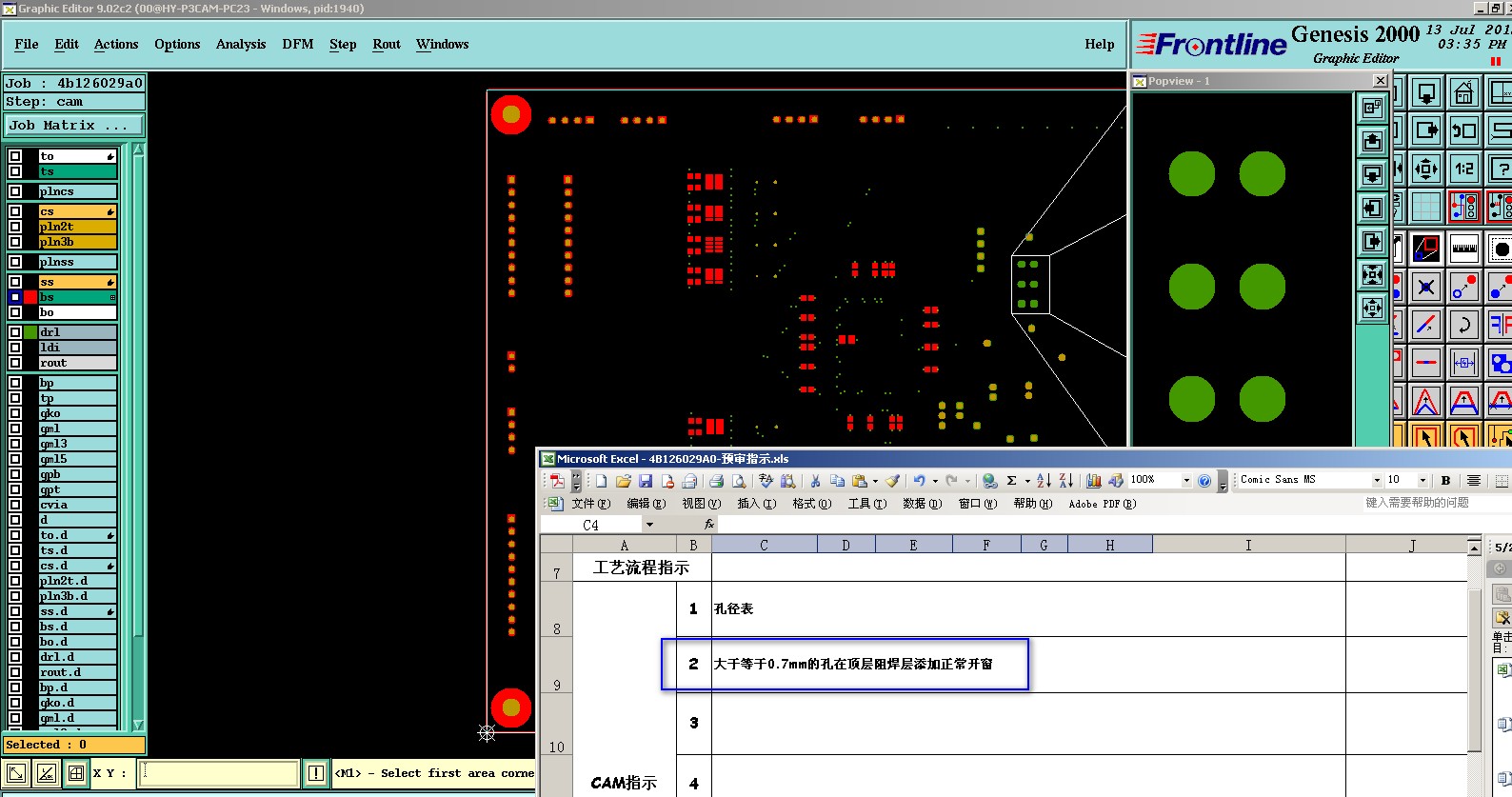The height and width of the screenshot is (797, 1512).
Task: Click the diagonal red-blue line tool icon
Action: (x=1426, y=325)
